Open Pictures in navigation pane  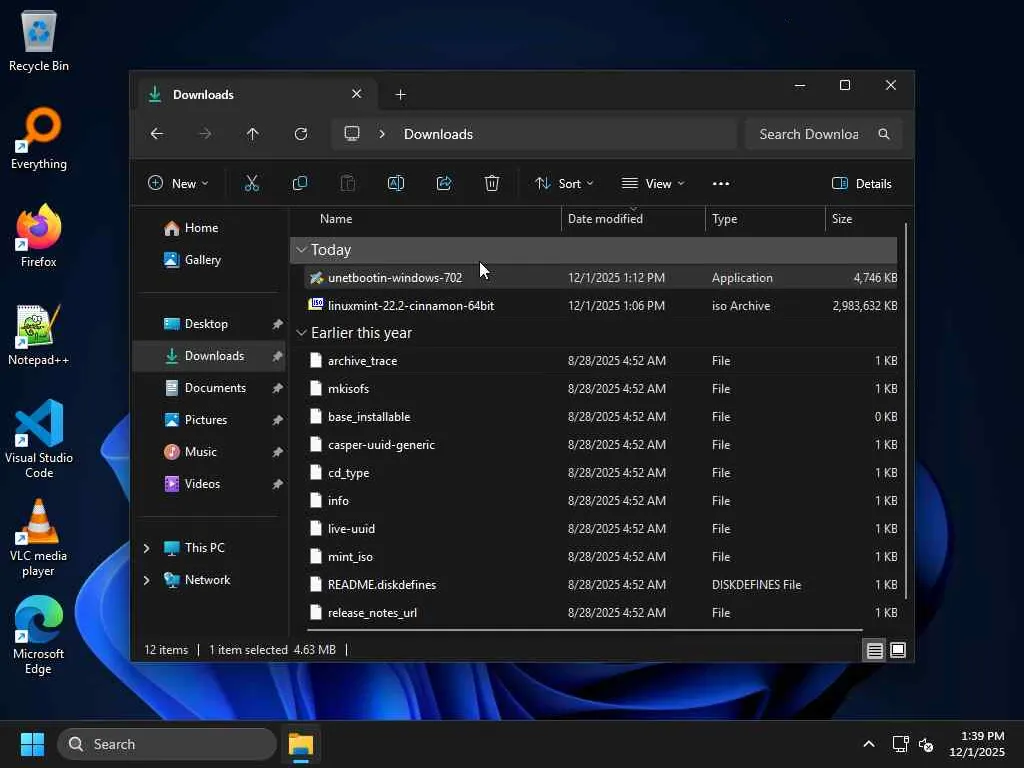coord(209,420)
